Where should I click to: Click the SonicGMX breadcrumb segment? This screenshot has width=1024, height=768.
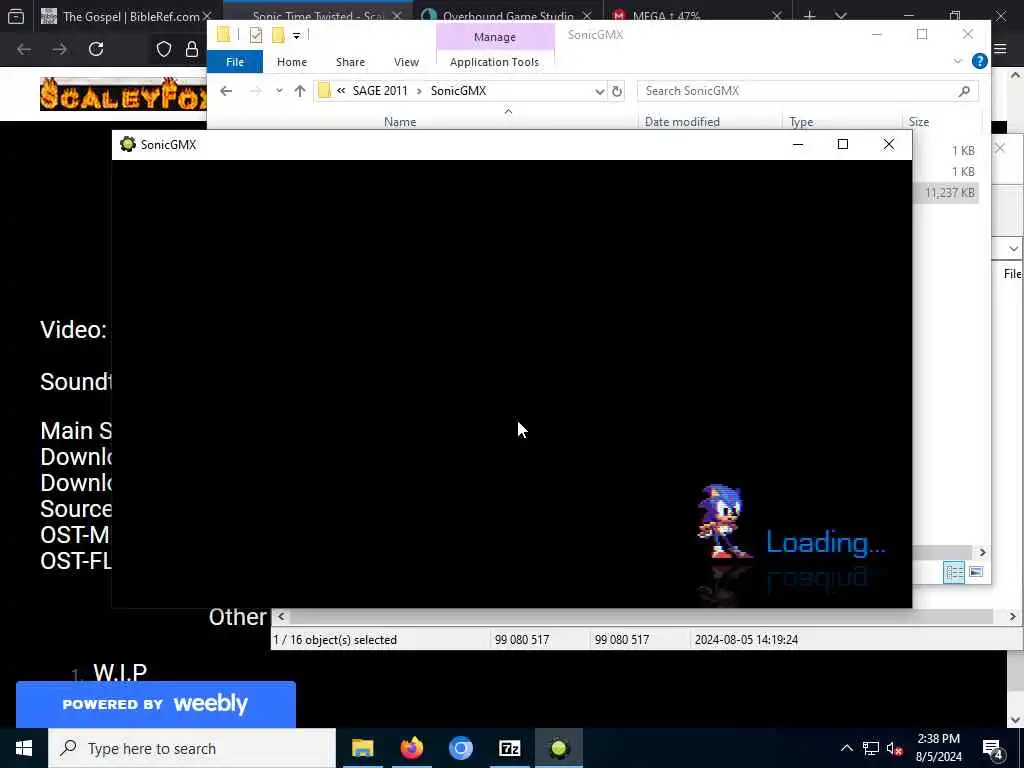[x=458, y=91]
